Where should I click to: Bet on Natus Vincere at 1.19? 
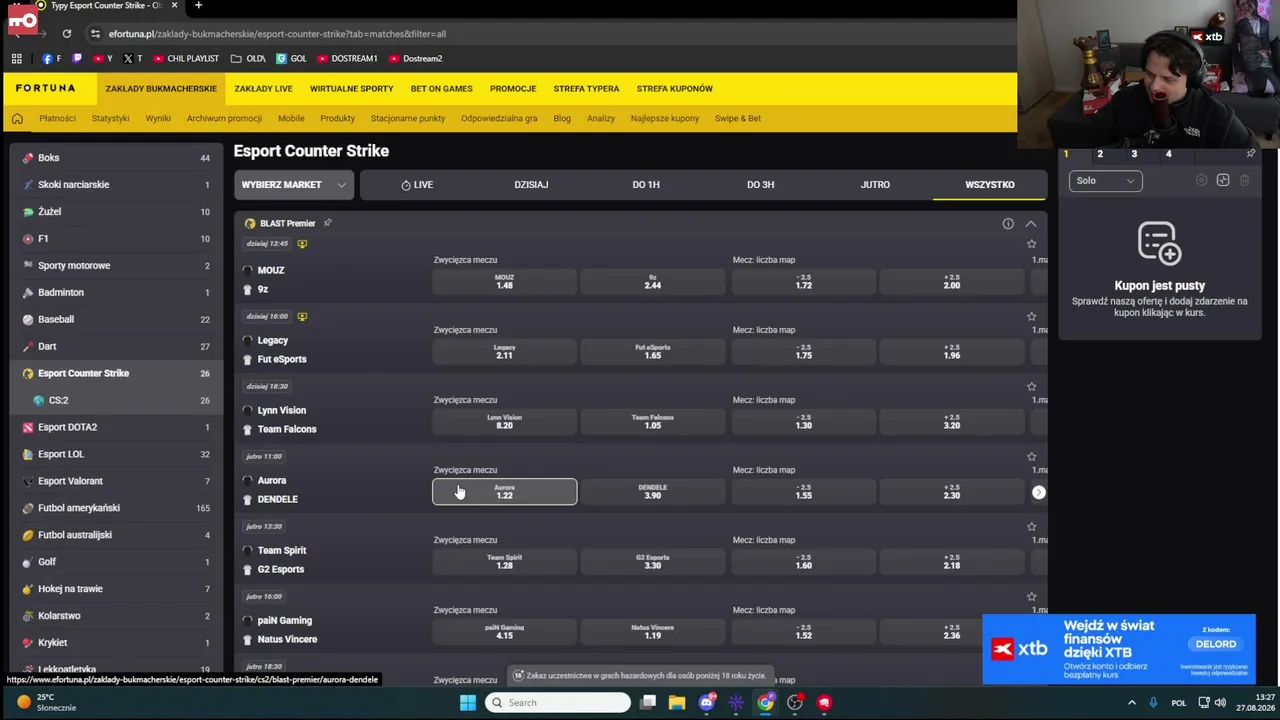652,632
